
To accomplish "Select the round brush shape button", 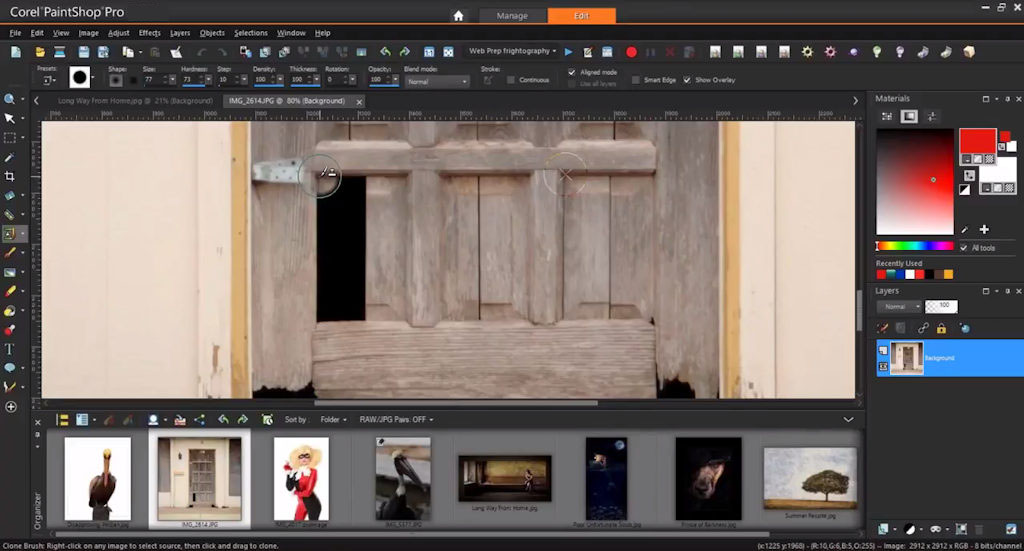I will tap(116, 80).
